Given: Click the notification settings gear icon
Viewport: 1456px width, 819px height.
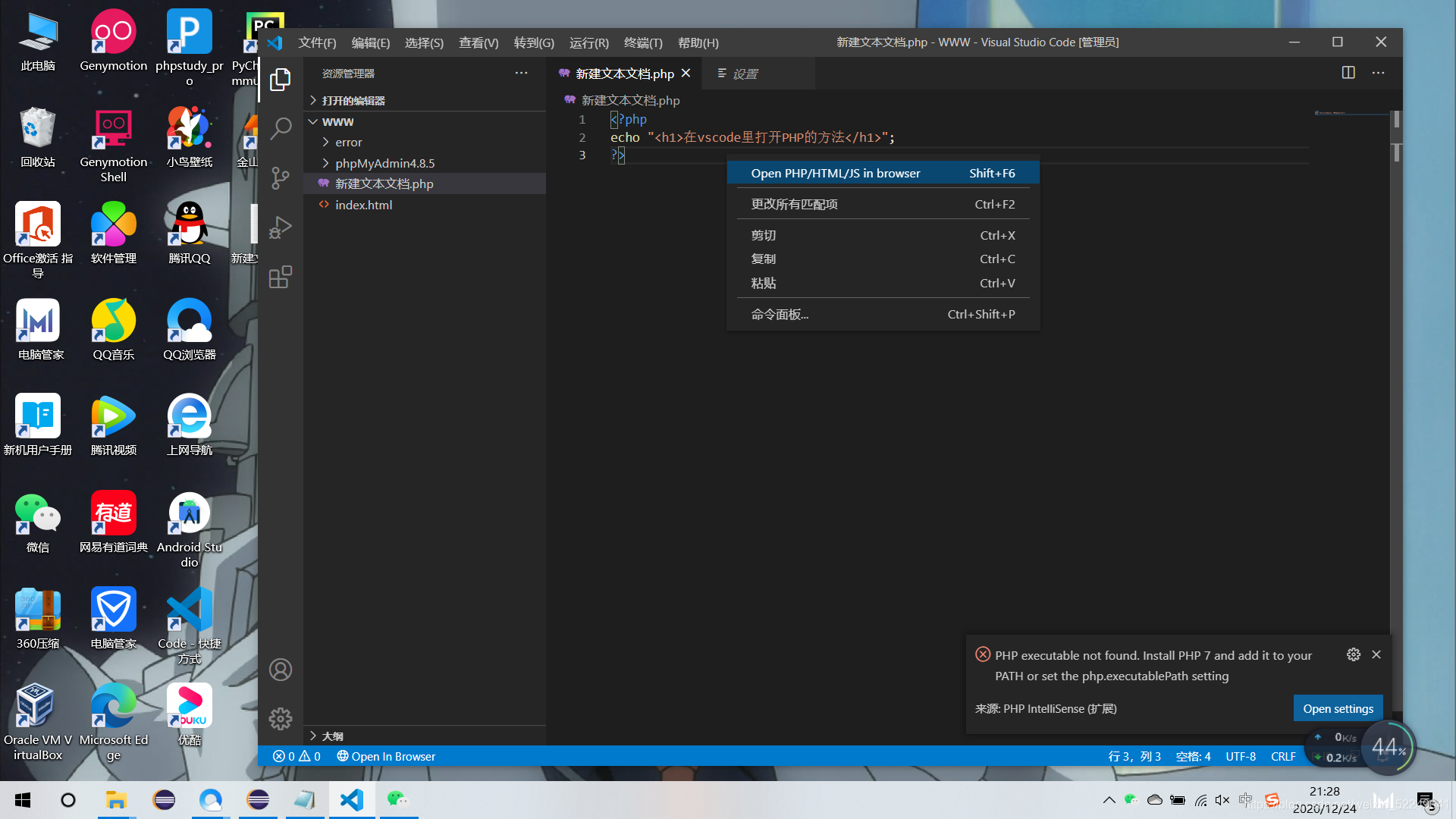Looking at the screenshot, I should [1354, 654].
